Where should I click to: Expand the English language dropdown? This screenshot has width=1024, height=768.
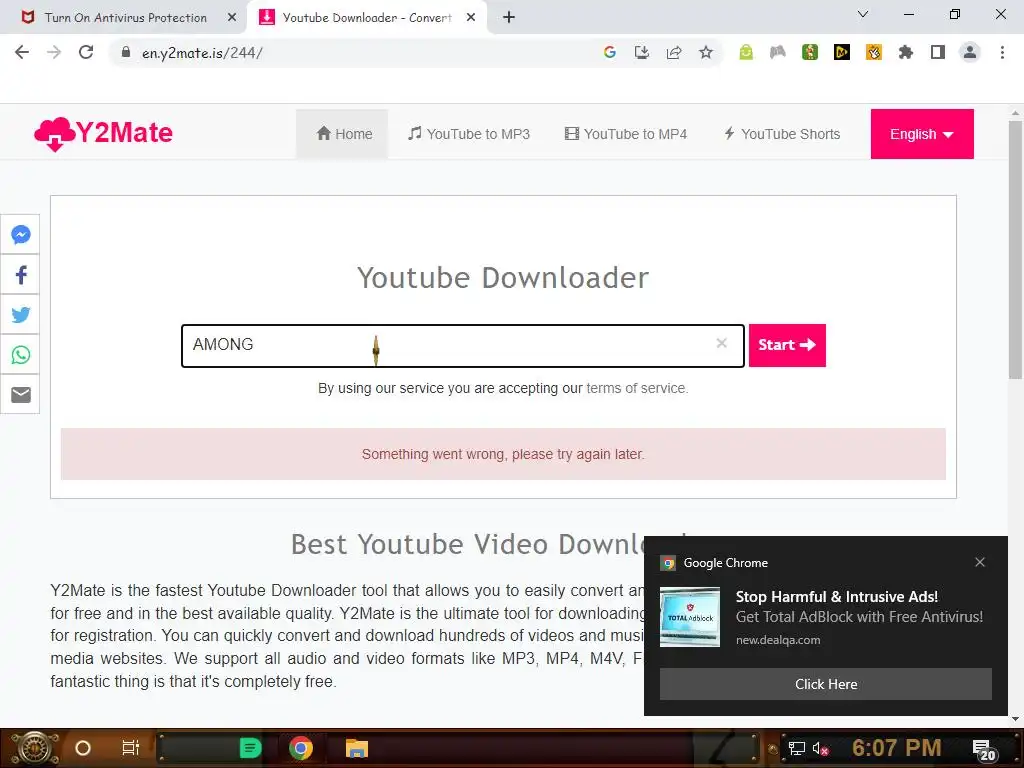pos(921,134)
